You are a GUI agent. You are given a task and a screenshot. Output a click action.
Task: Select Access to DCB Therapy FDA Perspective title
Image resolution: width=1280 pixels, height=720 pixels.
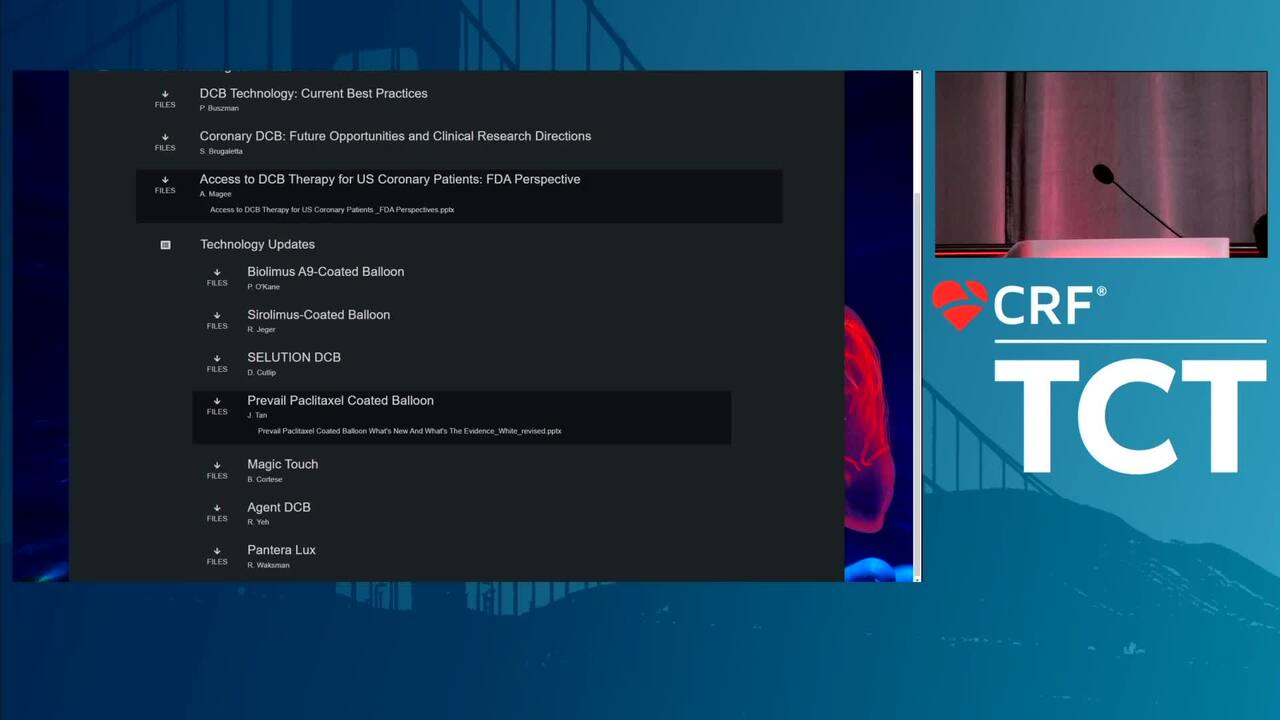390,179
